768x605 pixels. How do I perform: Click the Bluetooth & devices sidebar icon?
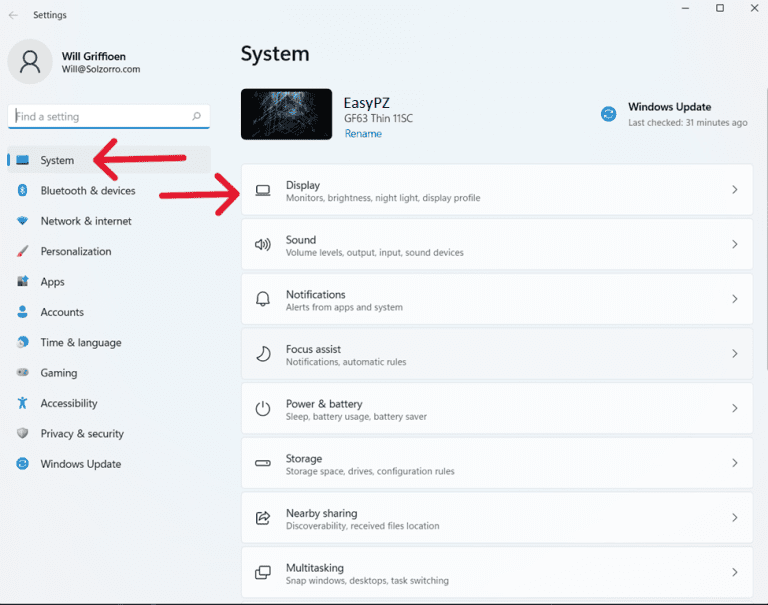[22, 191]
